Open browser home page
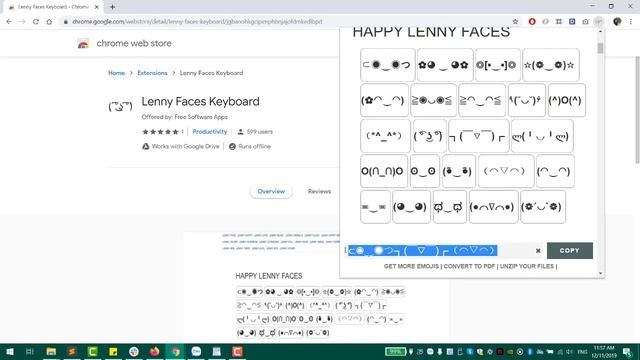The image size is (640, 360). click(49, 22)
